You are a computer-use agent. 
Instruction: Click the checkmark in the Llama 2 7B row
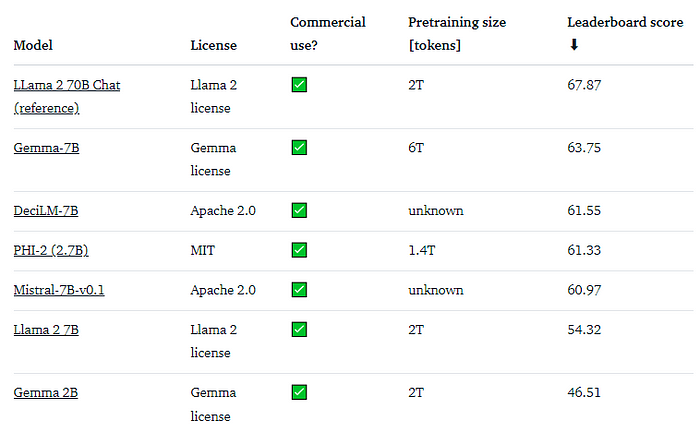tap(299, 330)
